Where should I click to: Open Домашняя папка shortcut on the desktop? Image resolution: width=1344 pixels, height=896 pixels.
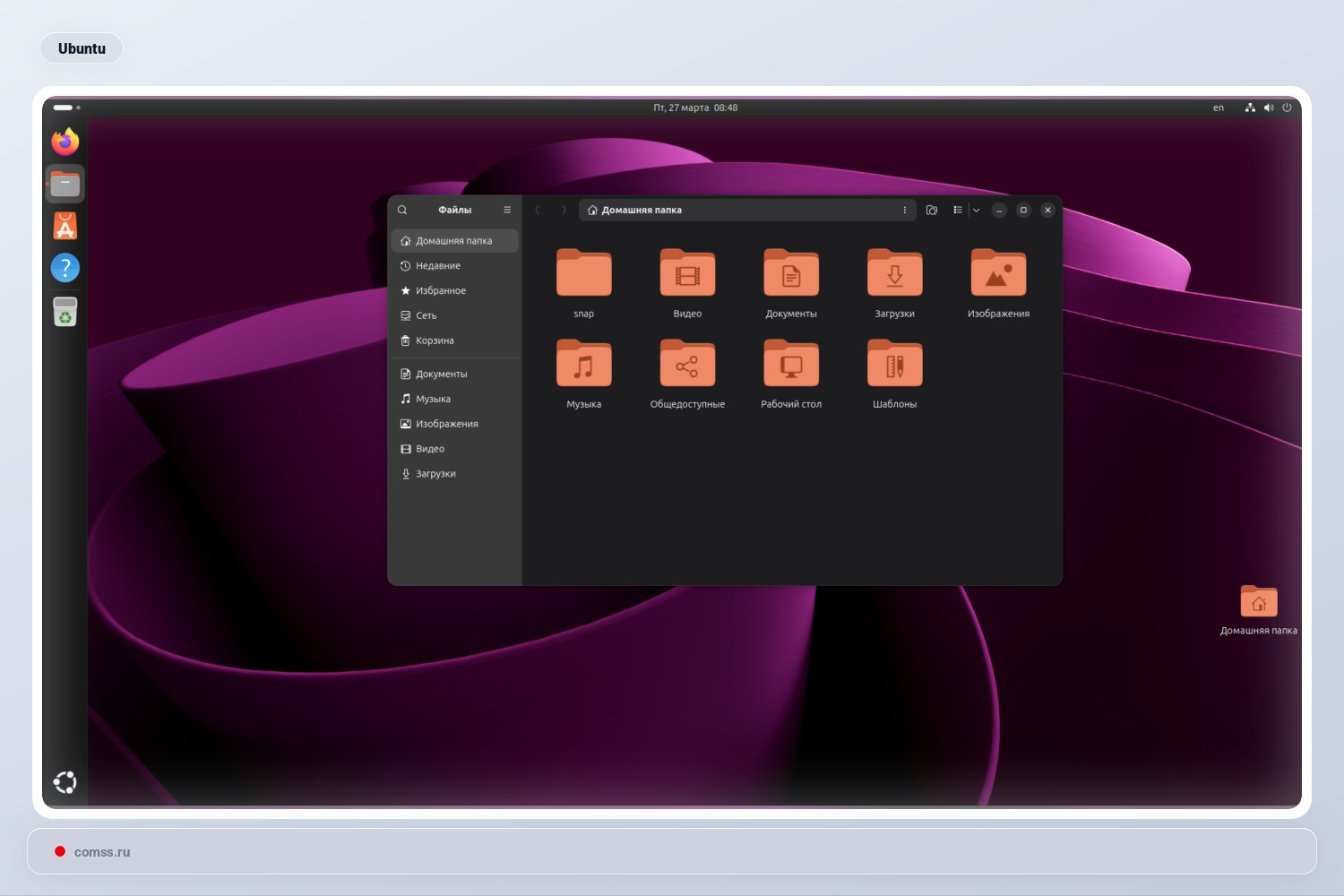point(1259,602)
